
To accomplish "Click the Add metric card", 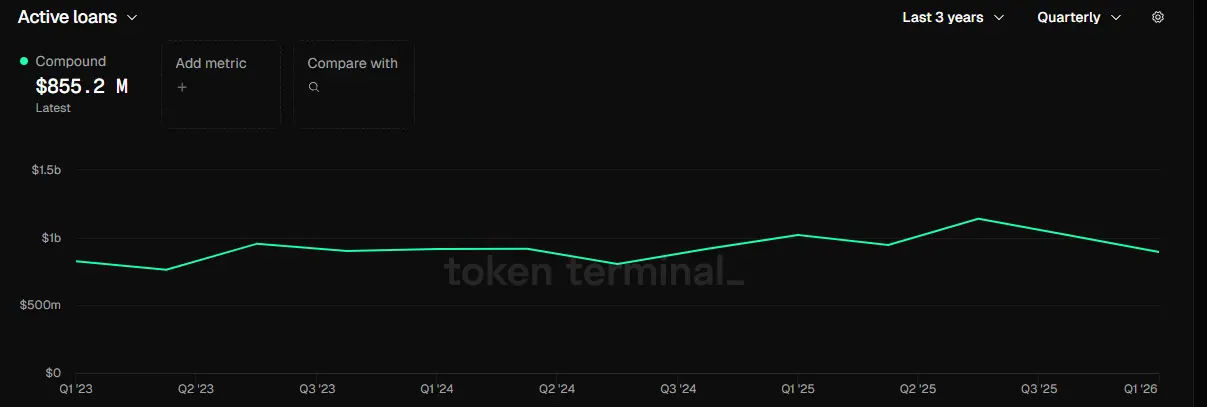I will point(221,85).
